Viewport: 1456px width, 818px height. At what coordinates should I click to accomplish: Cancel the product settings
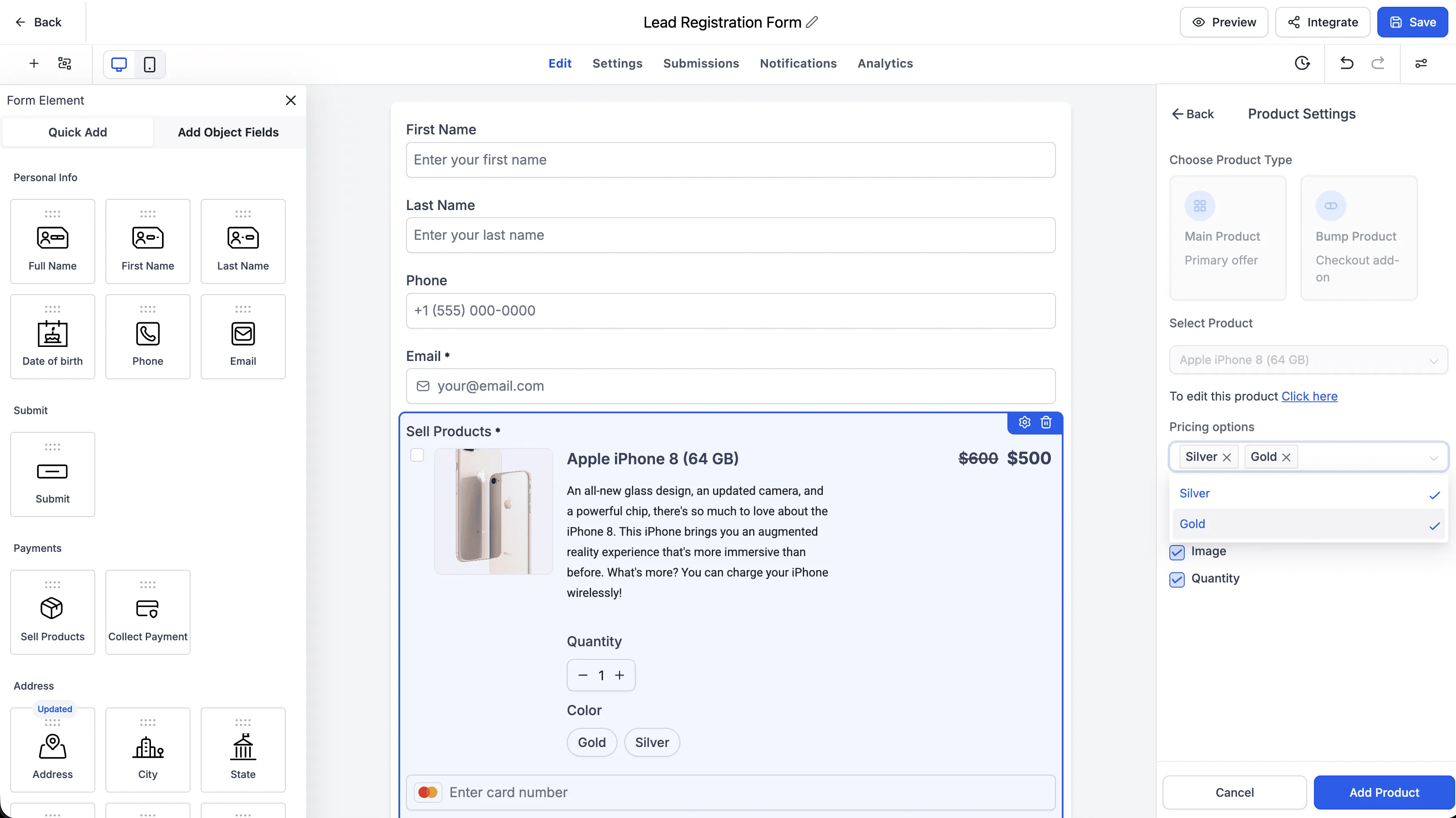[1234, 792]
